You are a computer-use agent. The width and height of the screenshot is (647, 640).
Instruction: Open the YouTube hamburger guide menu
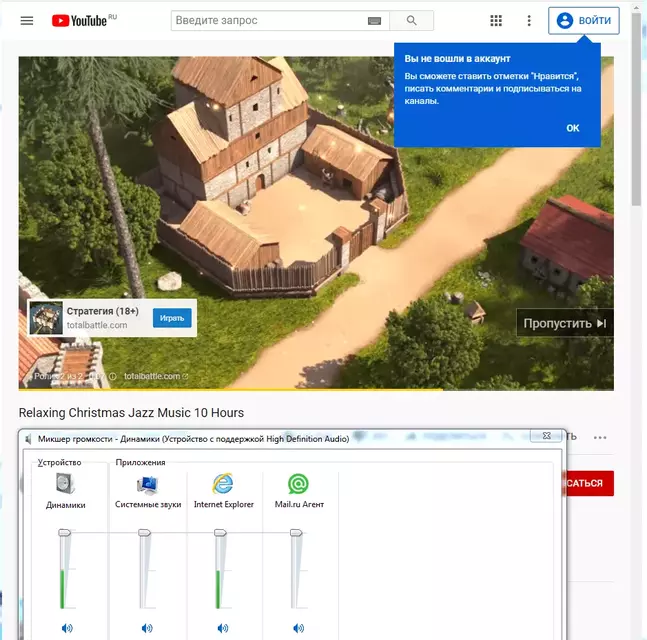(27, 20)
